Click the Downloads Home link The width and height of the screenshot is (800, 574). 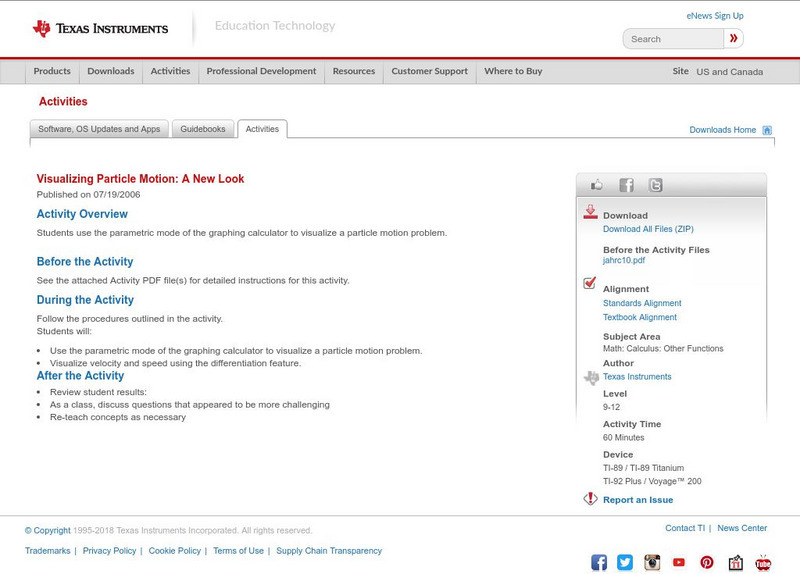click(x=722, y=130)
